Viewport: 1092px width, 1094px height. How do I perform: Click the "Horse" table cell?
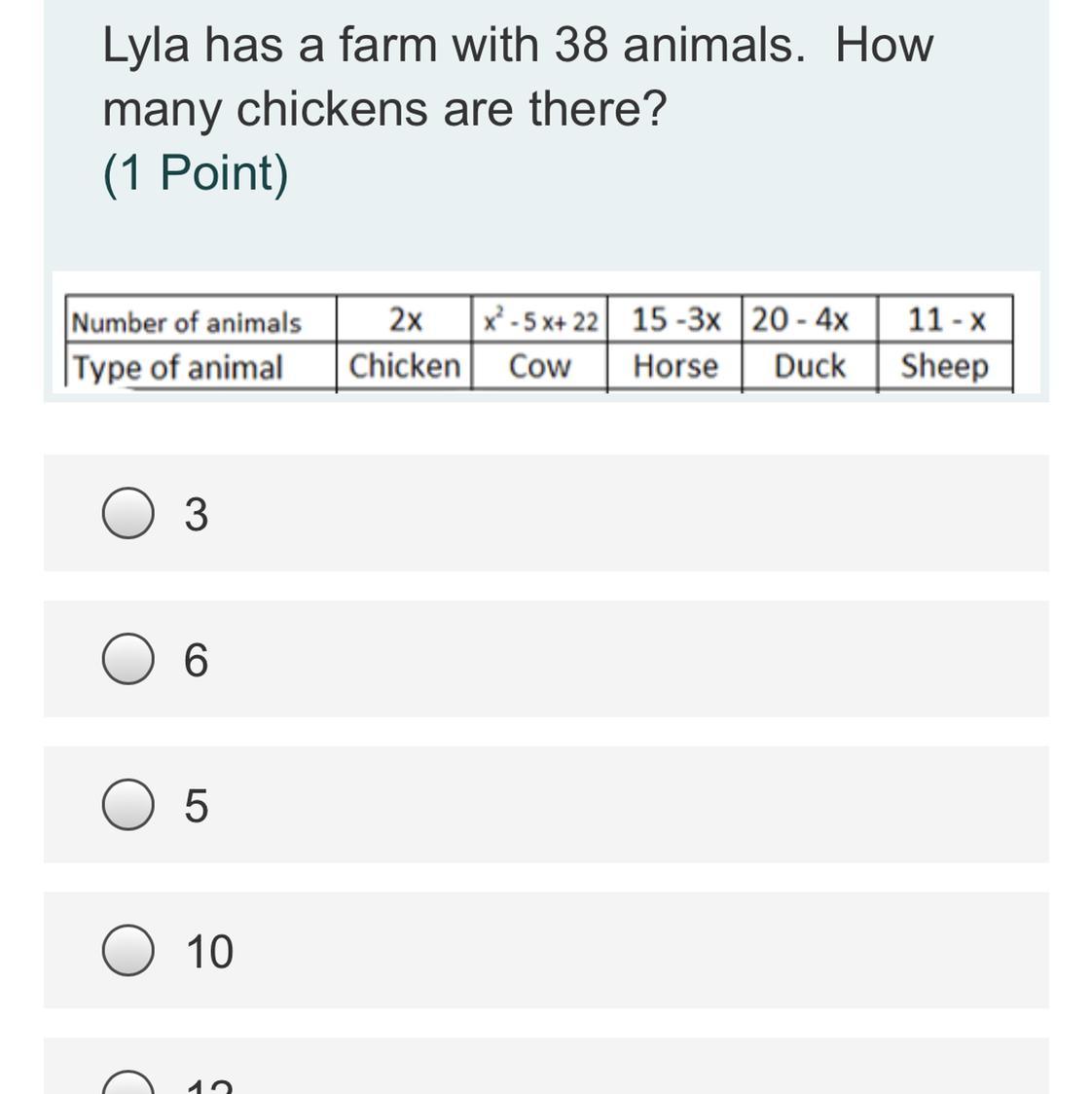(x=675, y=366)
